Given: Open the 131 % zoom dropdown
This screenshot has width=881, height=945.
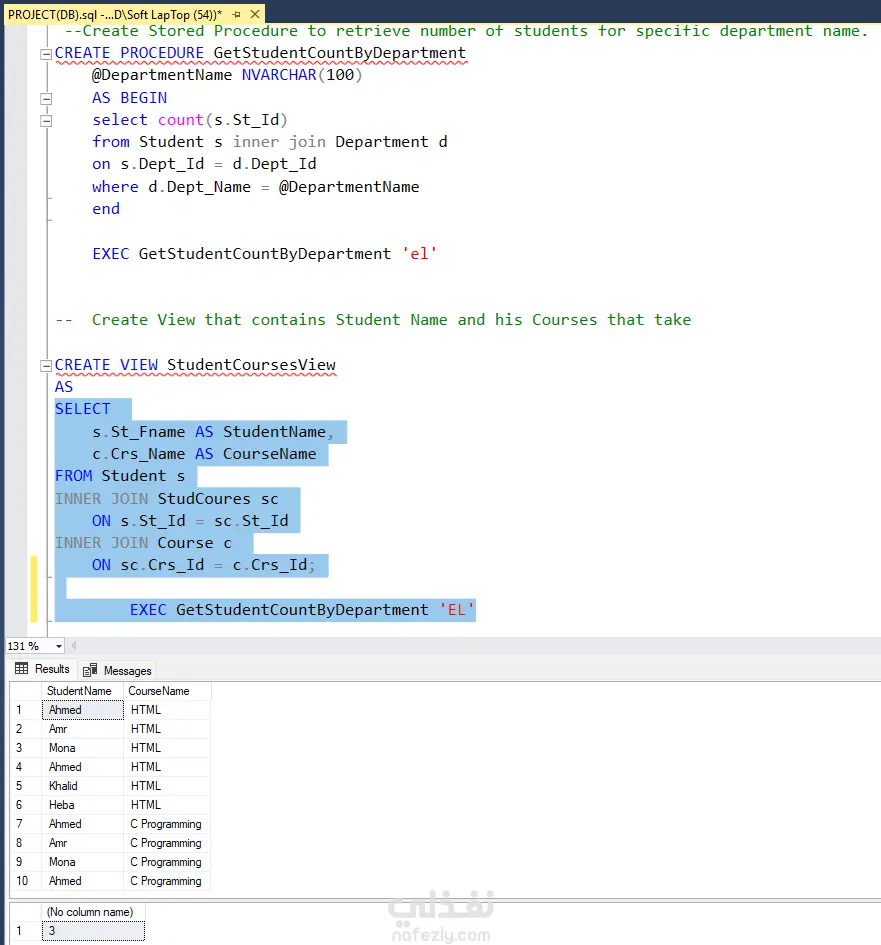Looking at the screenshot, I should (x=58, y=646).
